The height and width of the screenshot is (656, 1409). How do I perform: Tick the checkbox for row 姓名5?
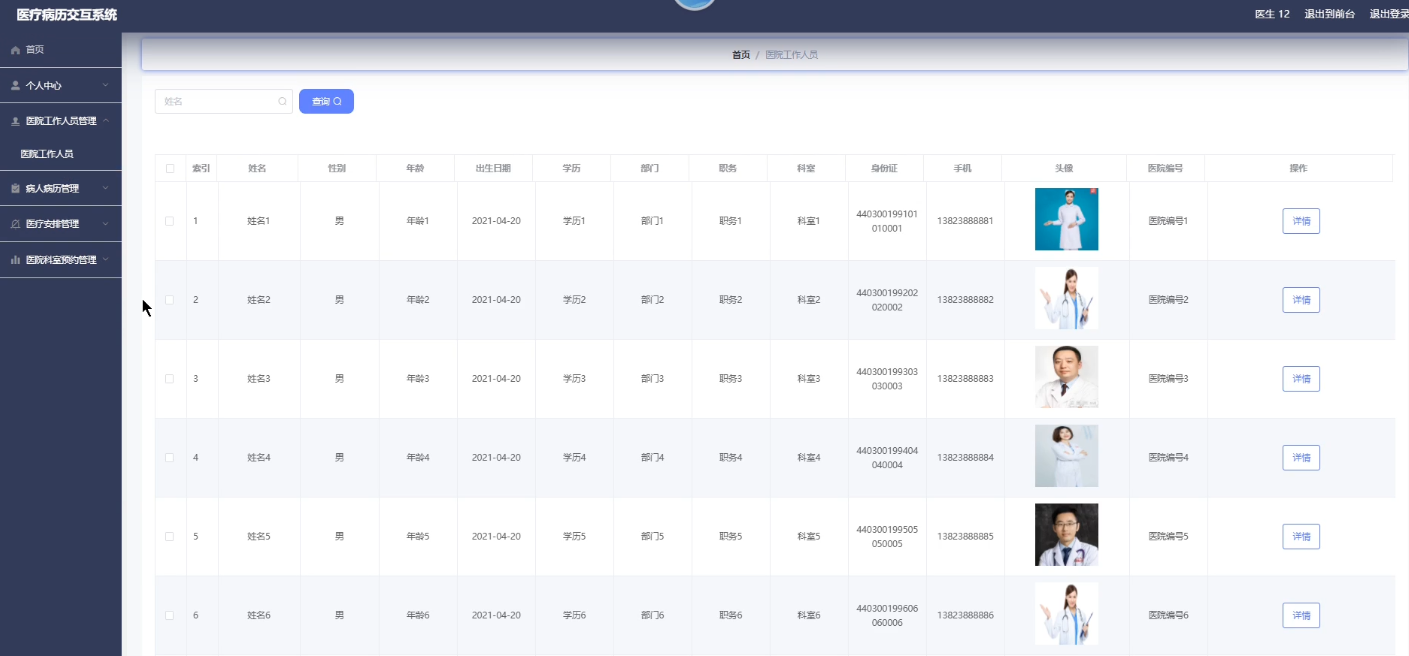click(x=169, y=537)
